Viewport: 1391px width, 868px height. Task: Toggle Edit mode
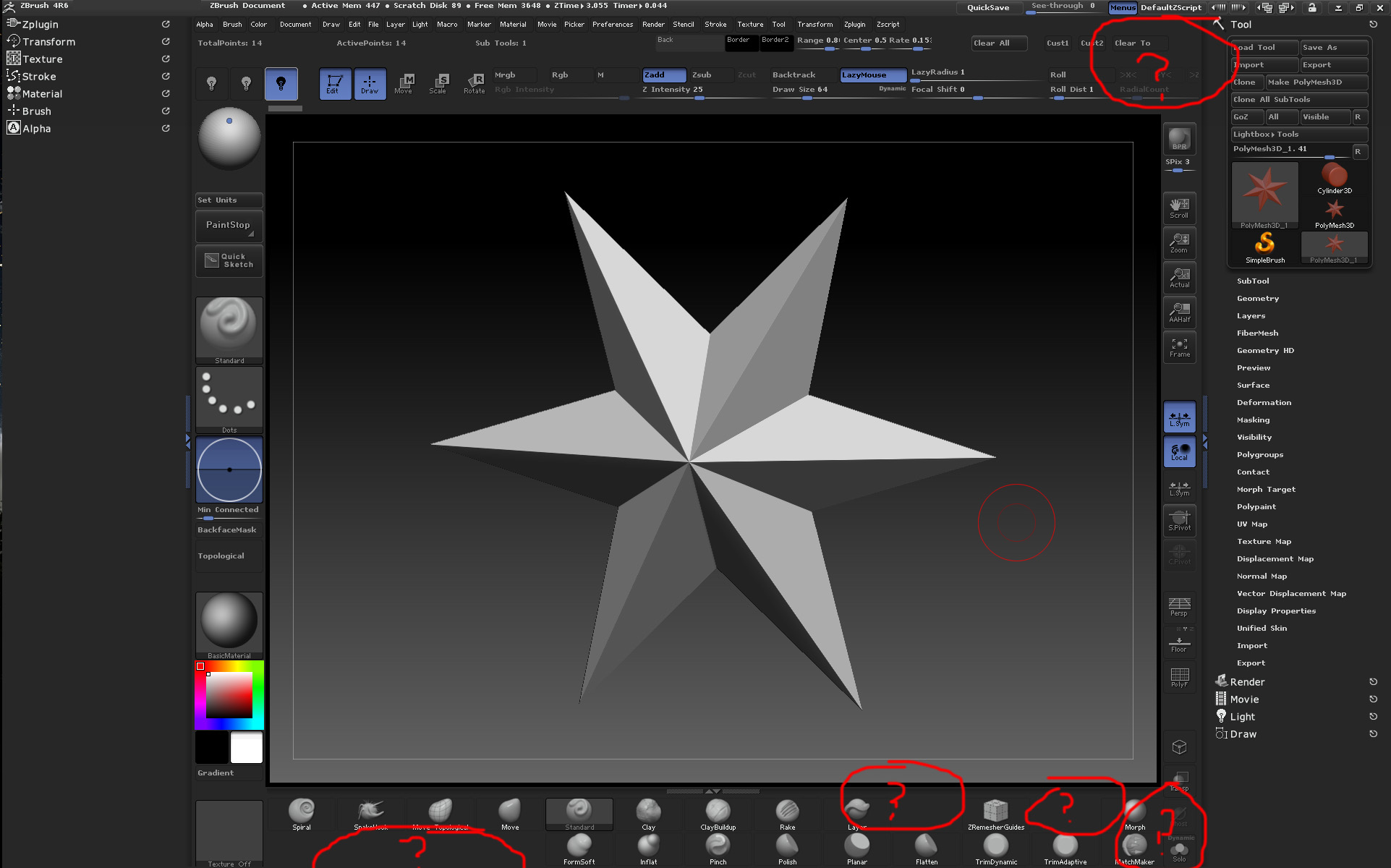click(x=335, y=84)
